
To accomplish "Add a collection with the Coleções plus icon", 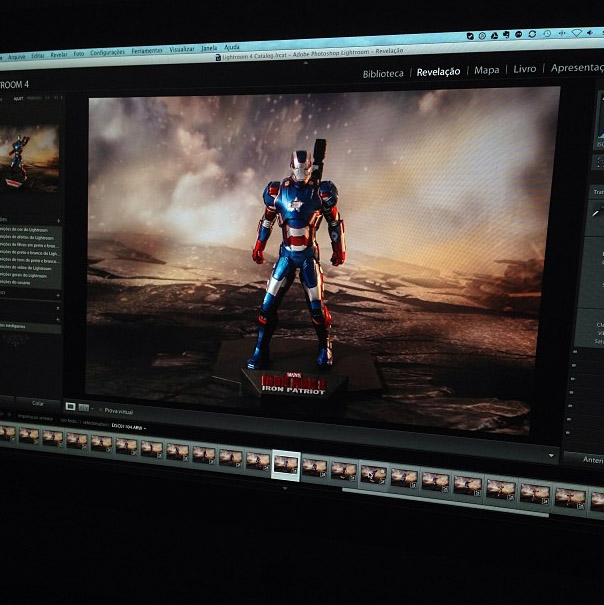I will (x=58, y=319).
